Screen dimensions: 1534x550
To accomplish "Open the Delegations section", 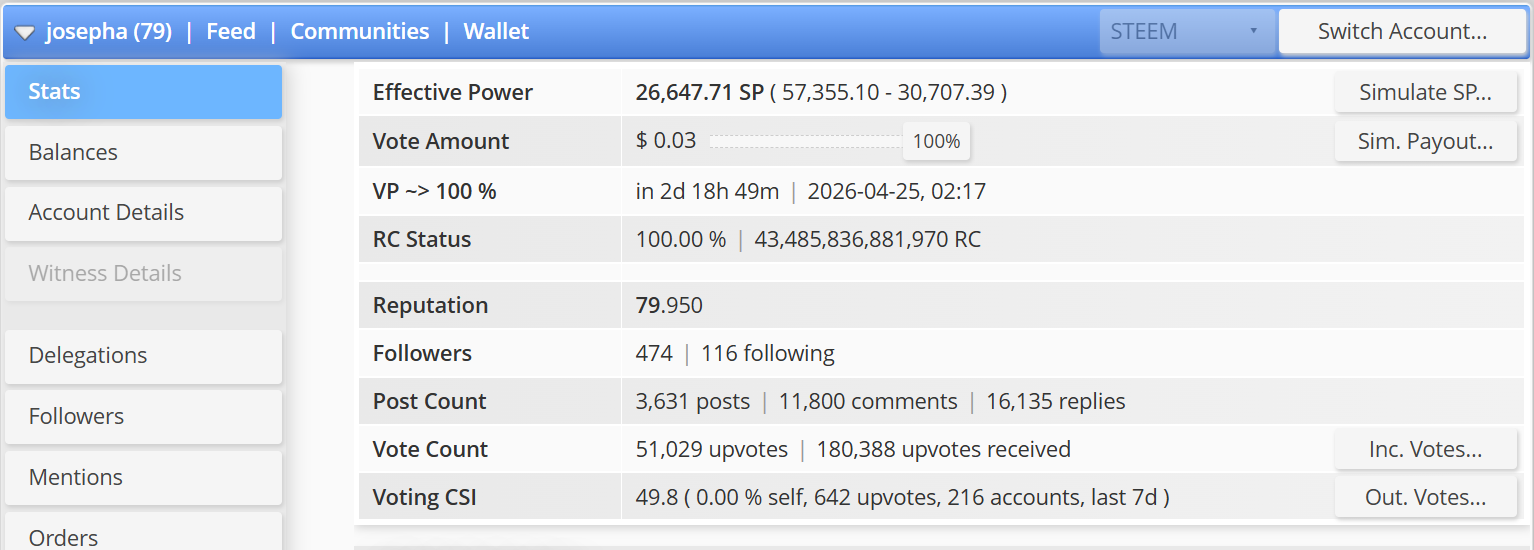I will pyautogui.click(x=143, y=356).
